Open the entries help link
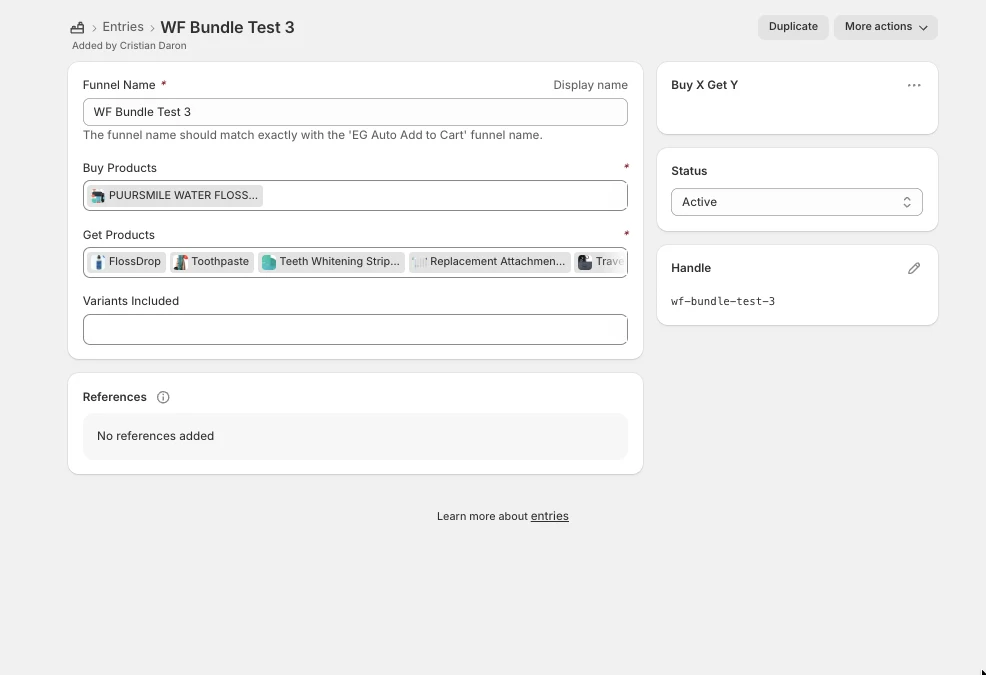The height and width of the screenshot is (675, 986). [x=550, y=516]
